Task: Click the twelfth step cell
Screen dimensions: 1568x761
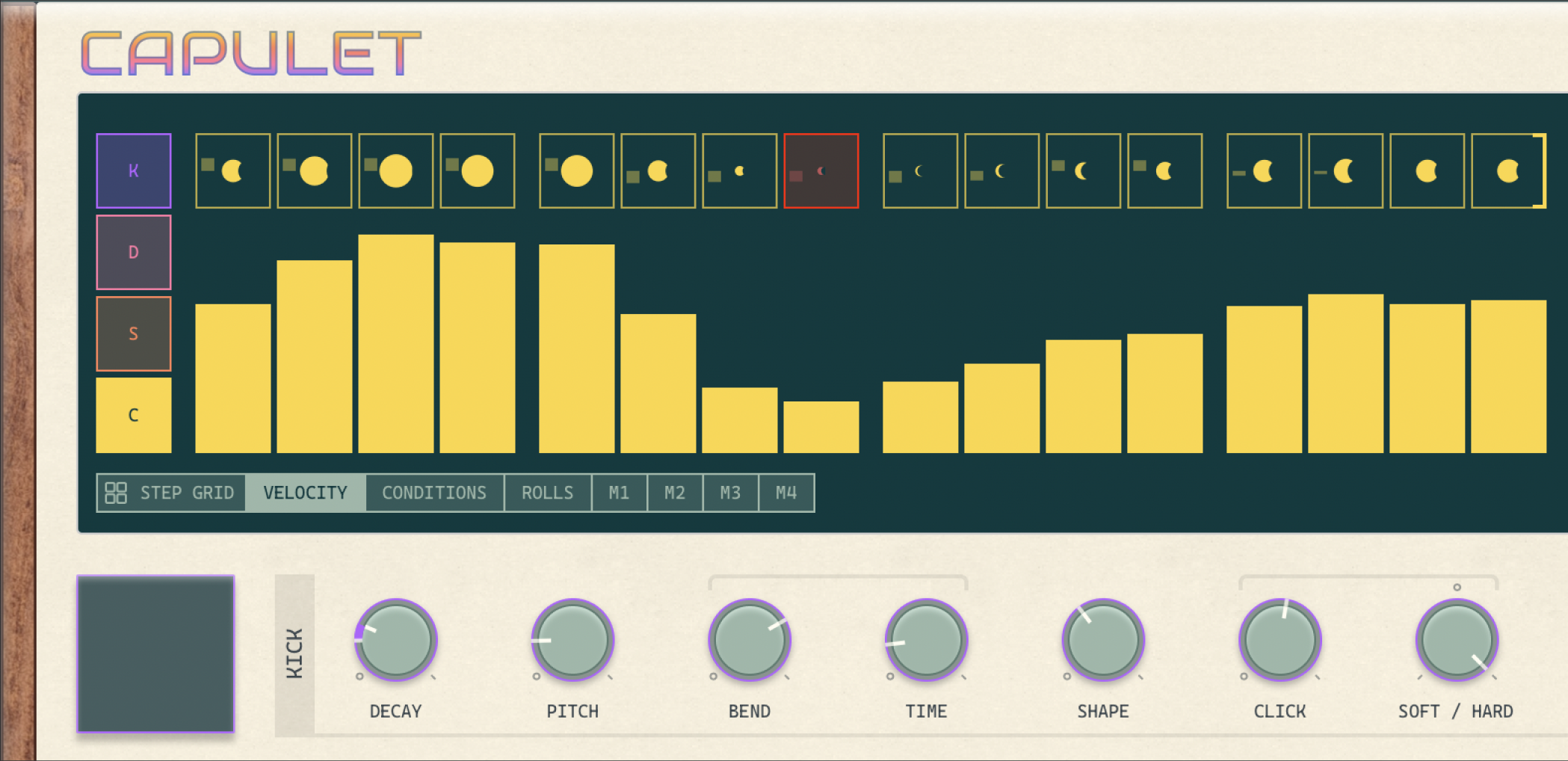Action: tap(1165, 170)
